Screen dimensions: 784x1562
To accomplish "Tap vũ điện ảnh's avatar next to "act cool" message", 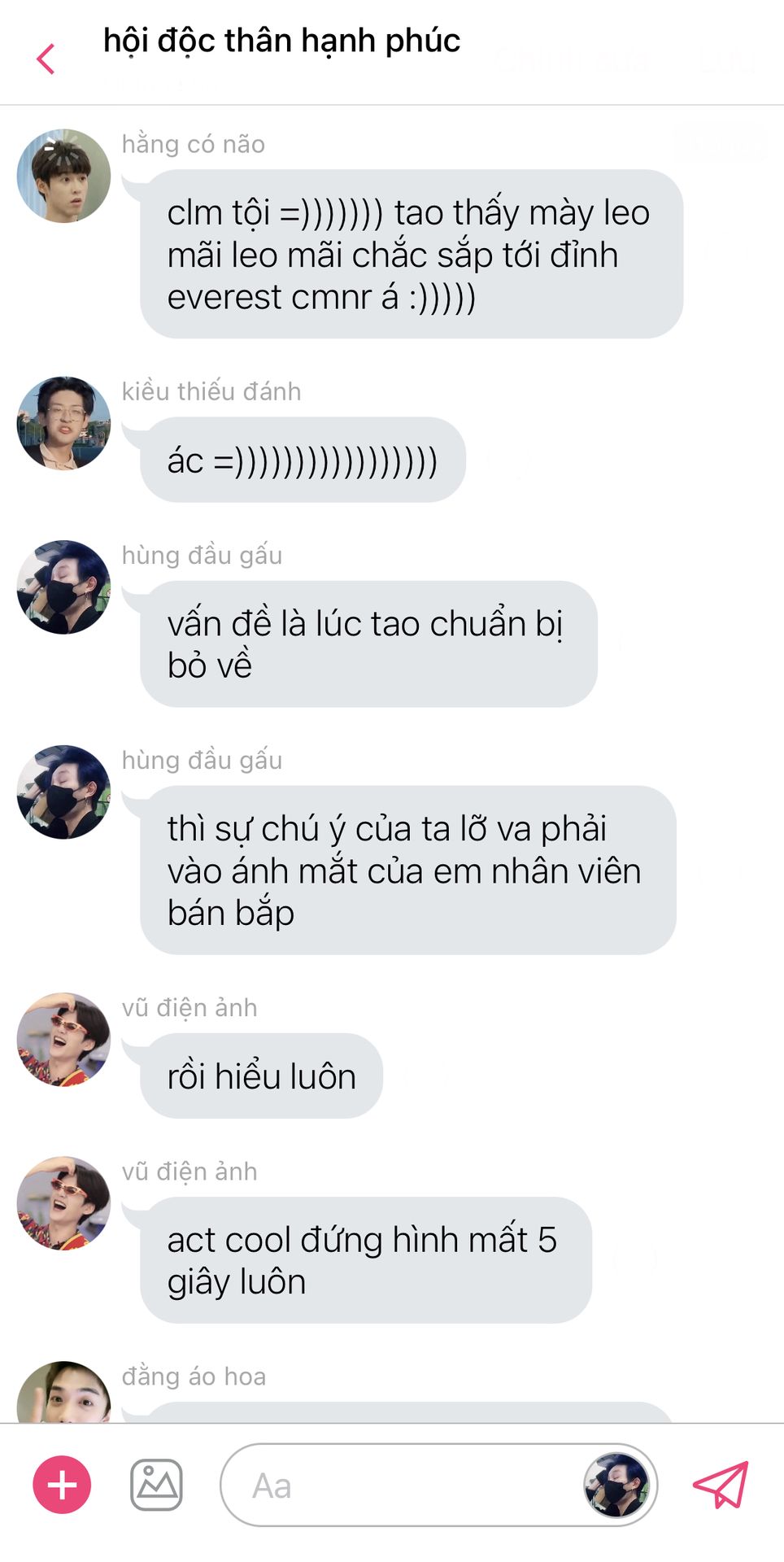I will coord(63,1203).
